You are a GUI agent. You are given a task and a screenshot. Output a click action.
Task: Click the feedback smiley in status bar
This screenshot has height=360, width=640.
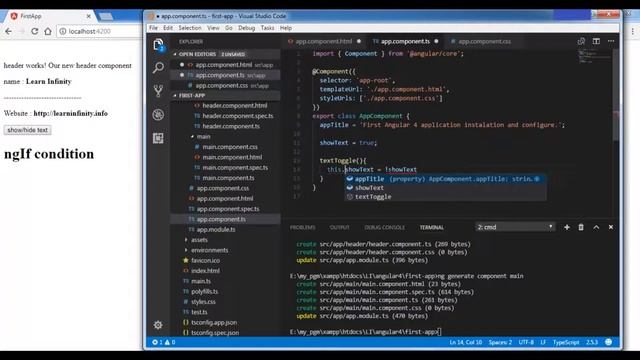[609, 342]
